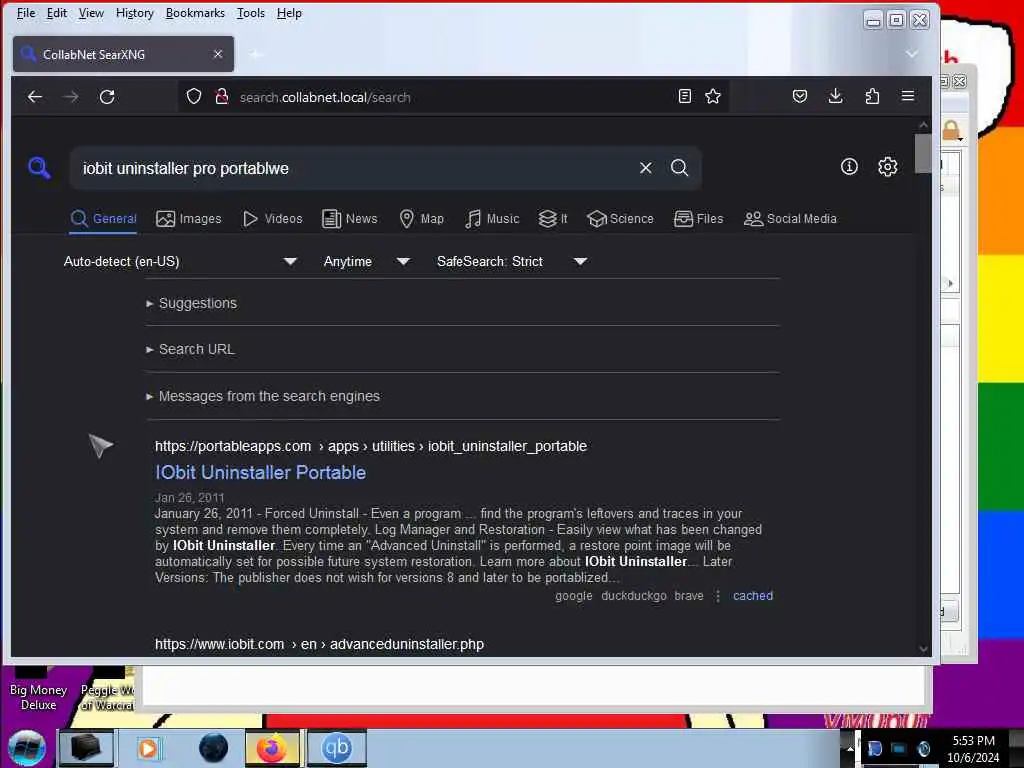
Task: Switch to Firefox in the taskbar
Action: 272,748
